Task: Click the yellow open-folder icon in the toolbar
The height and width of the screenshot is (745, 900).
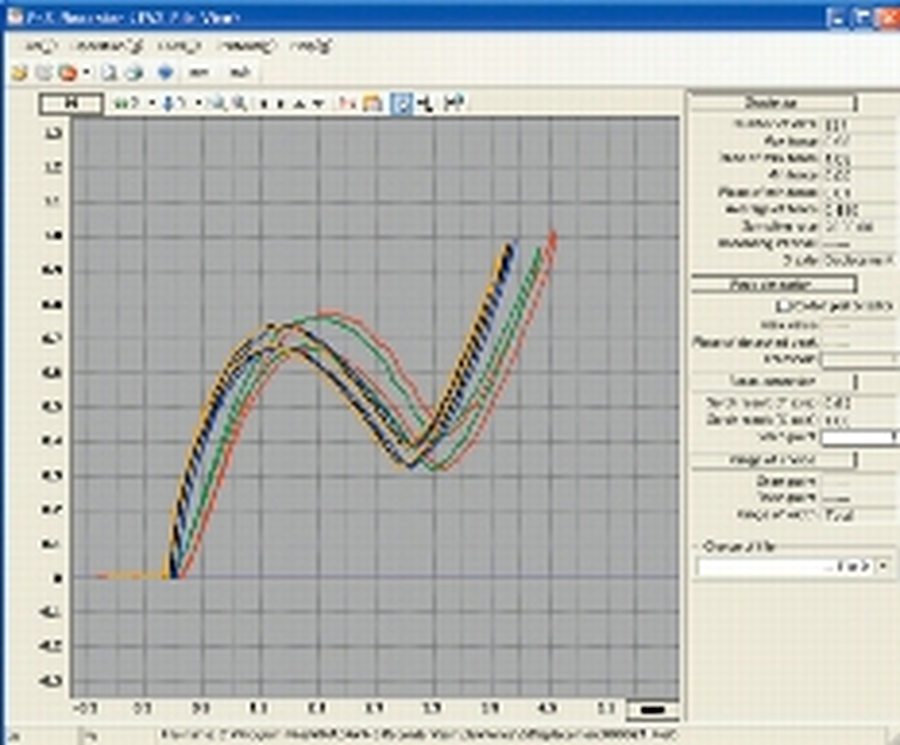Action: coord(19,72)
